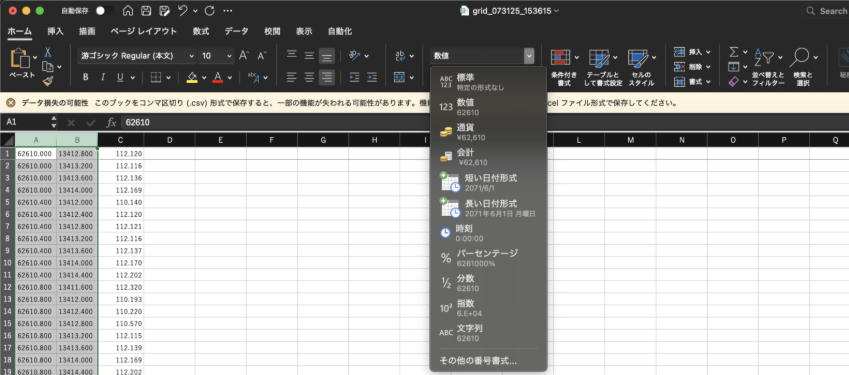This screenshot has height=375, width=849.
Task: Open the file name grid_073125_153615 dropdown
Action: tap(557, 10)
